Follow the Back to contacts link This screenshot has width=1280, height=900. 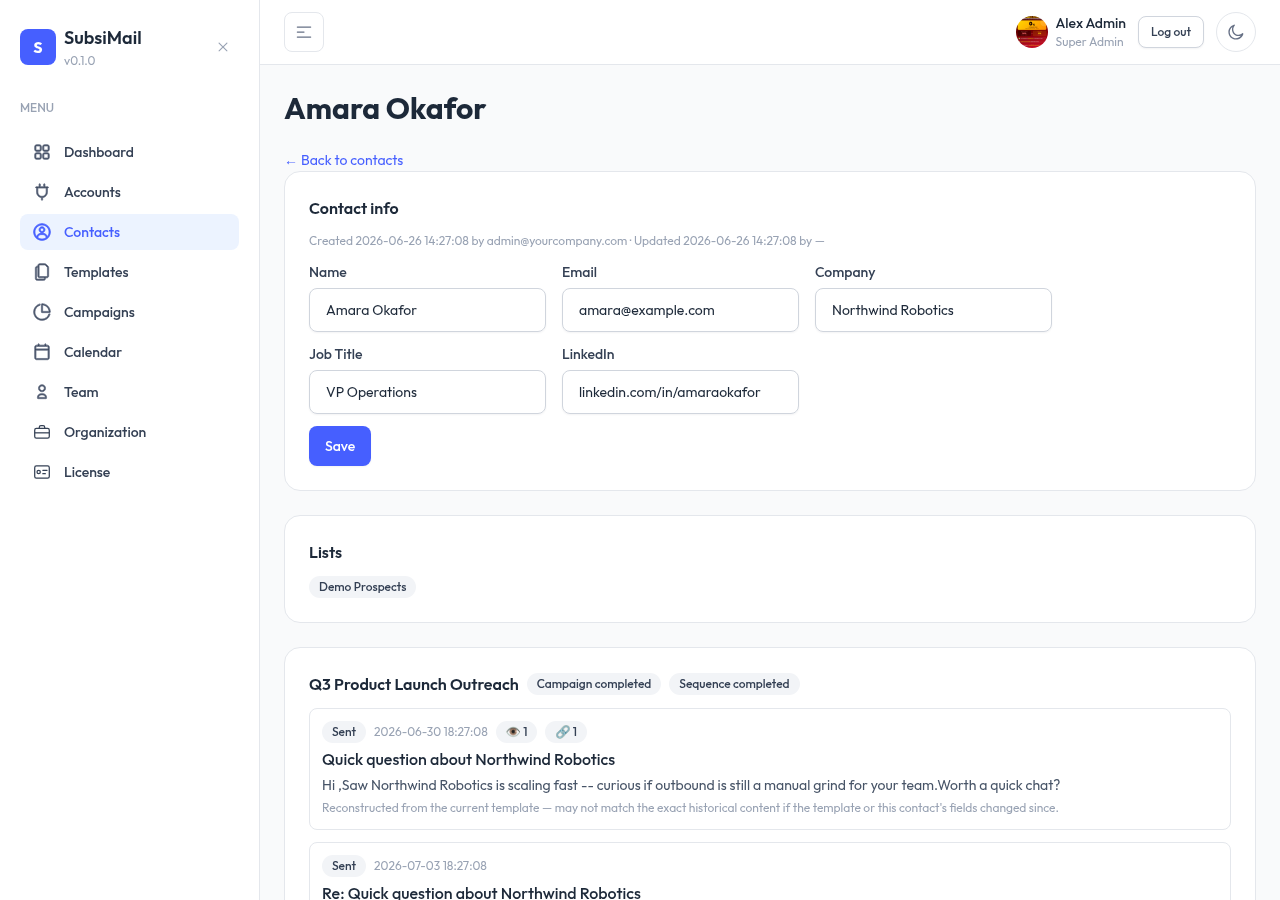tap(344, 160)
